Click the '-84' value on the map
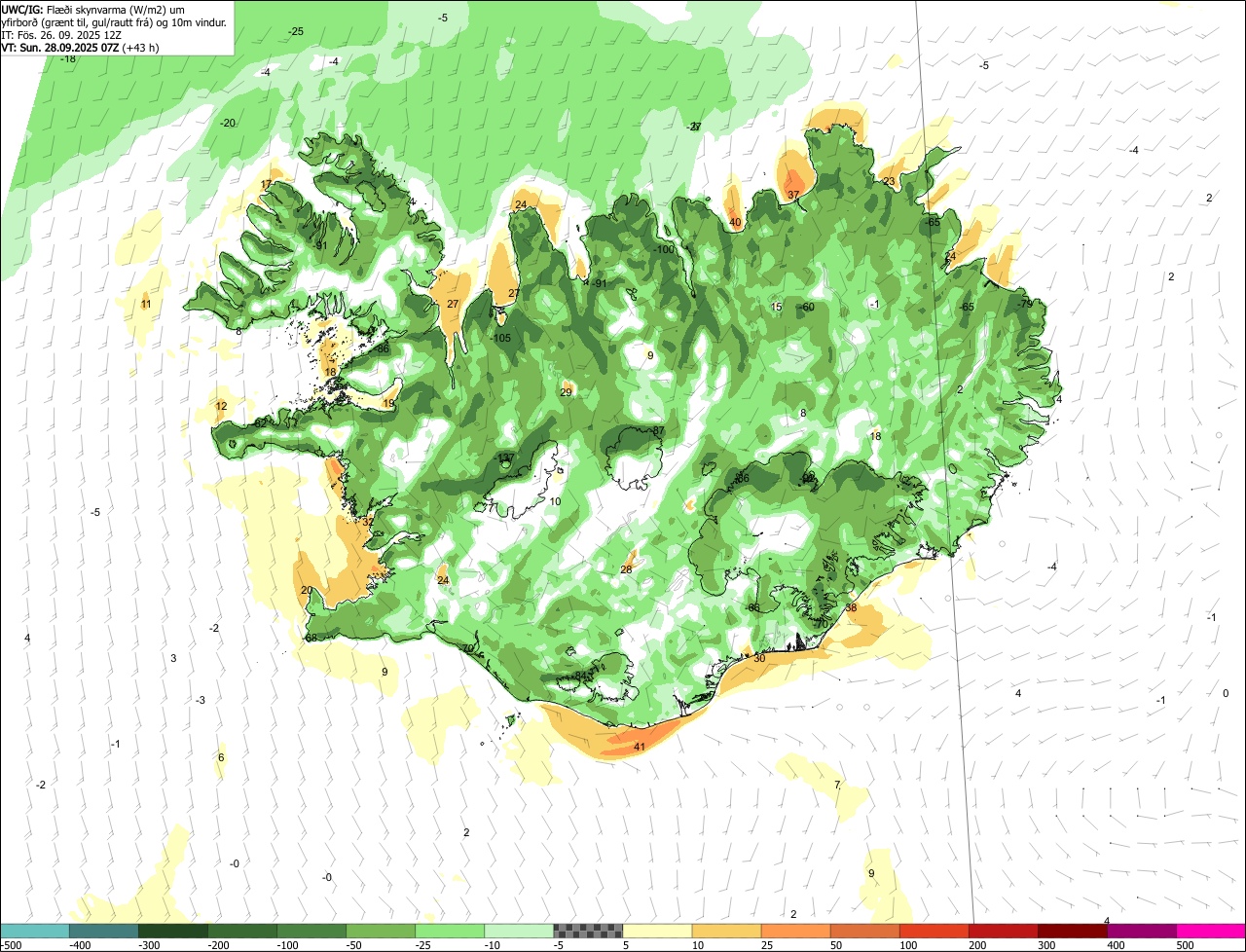1246x952 pixels. (x=580, y=675)
